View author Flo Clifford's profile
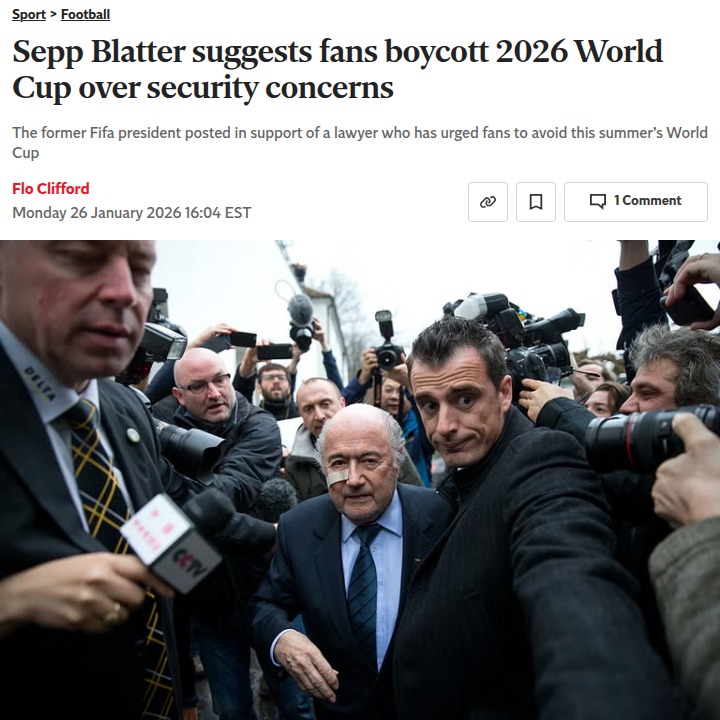 tap(51, 188)
